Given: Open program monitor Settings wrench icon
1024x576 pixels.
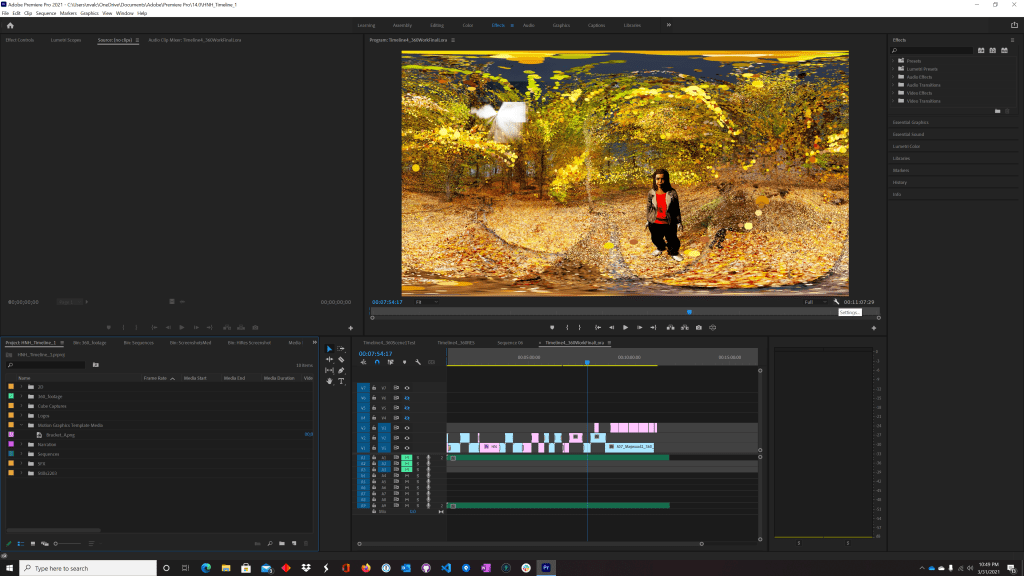Looking at the screenshot, I should (836, 302).
